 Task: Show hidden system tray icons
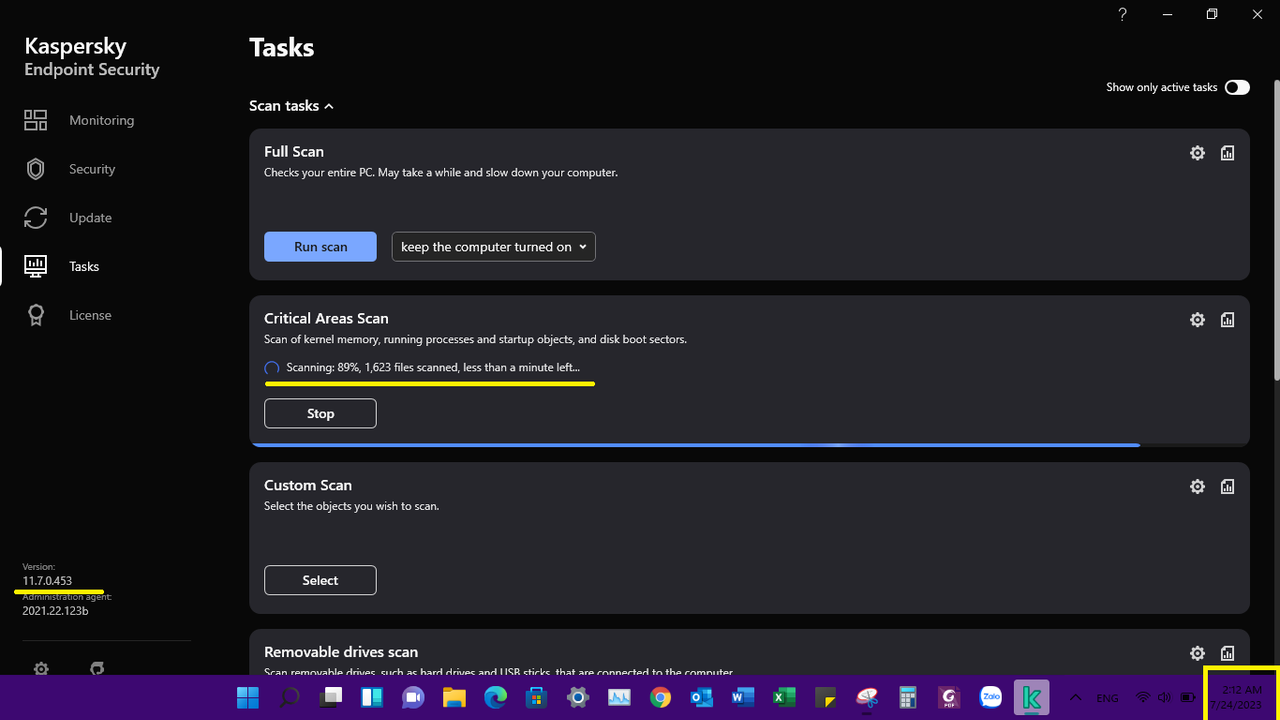tap(1075, 697)
